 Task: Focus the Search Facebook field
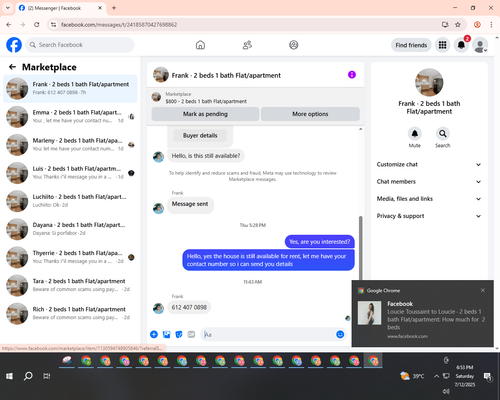tap(80, 45)
